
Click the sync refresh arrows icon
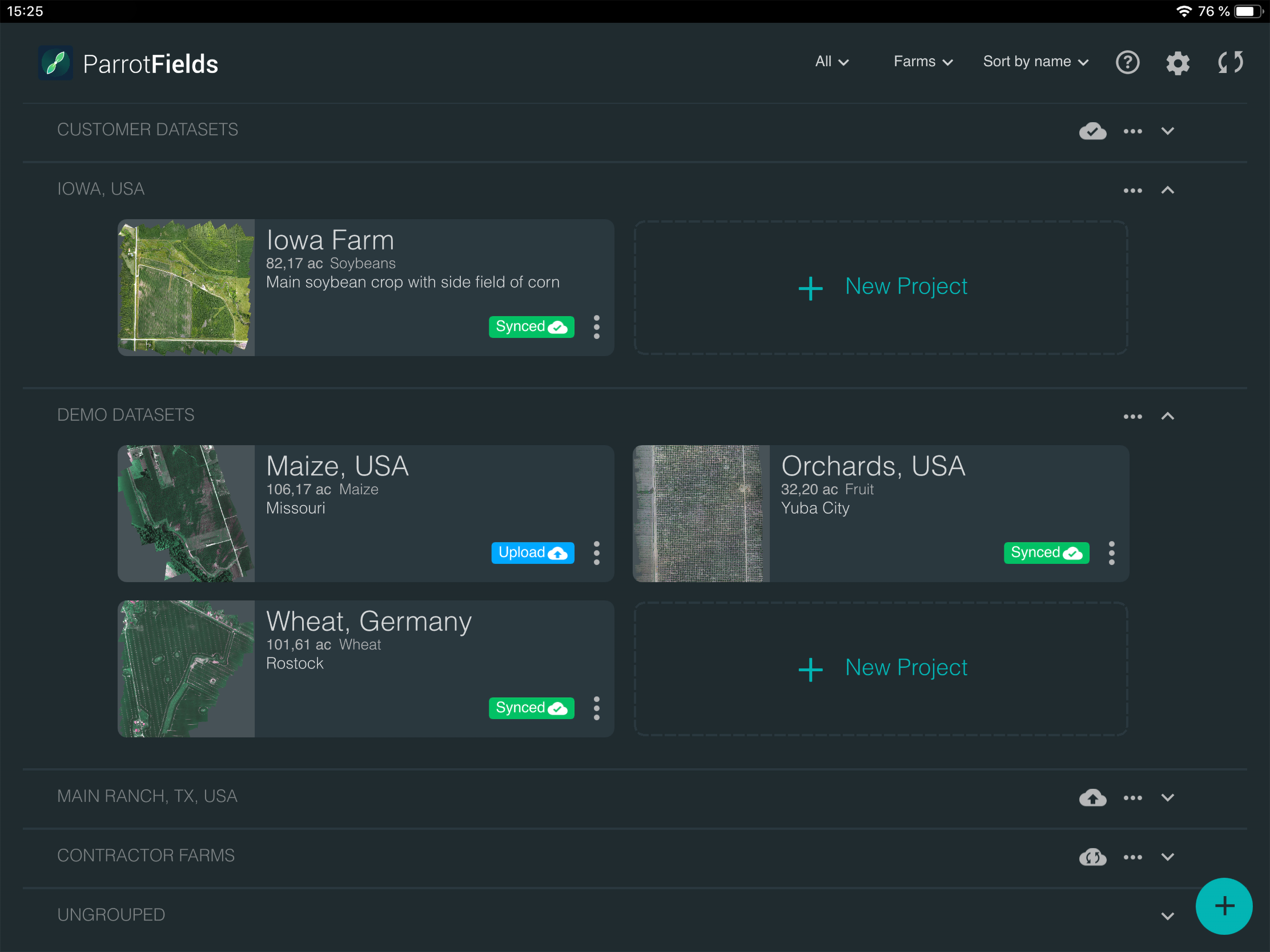(1230, 62)
